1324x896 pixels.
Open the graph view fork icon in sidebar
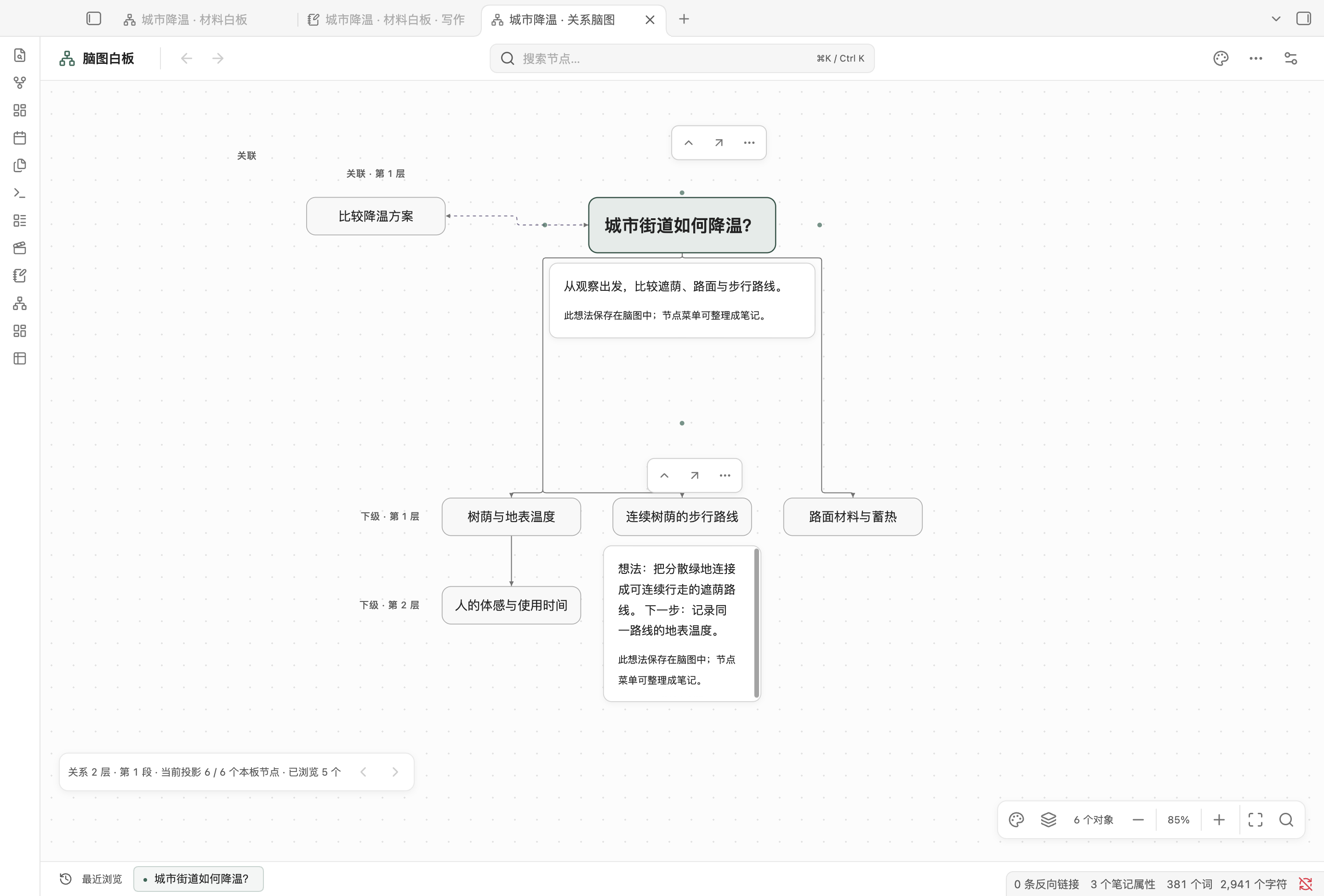(x=20, y=83)
